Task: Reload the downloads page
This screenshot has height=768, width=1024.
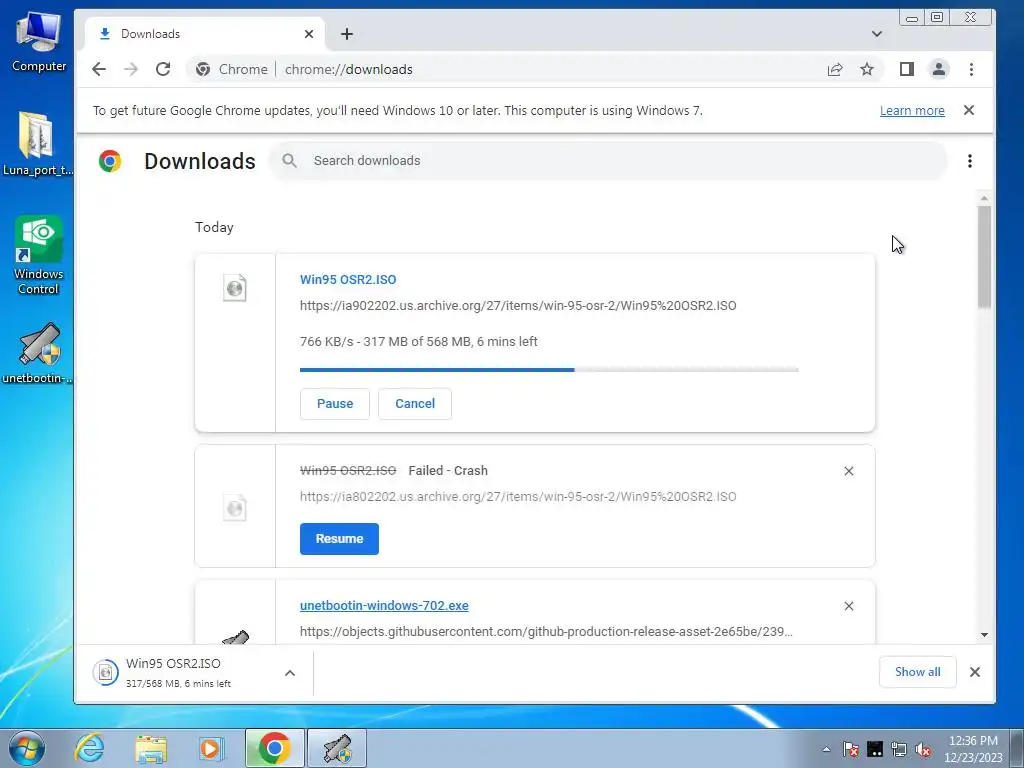Action: coord(163,69)
